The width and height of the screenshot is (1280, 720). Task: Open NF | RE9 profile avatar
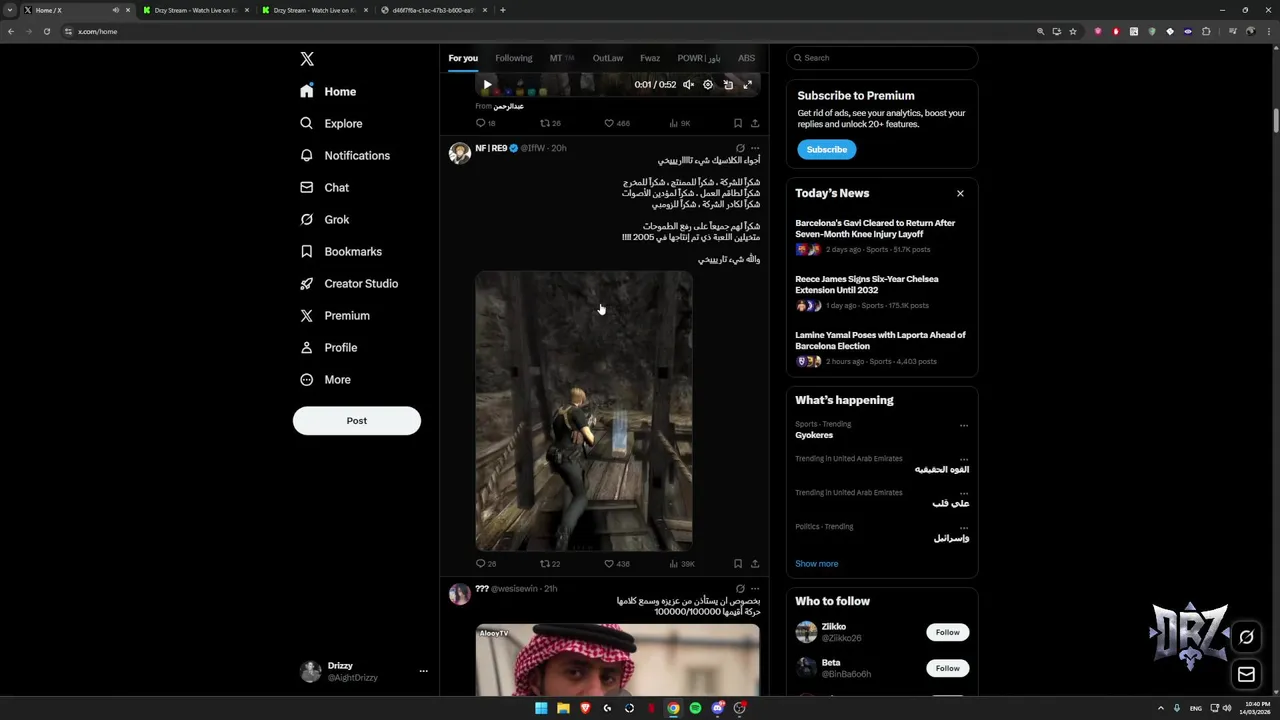(460, 153)
